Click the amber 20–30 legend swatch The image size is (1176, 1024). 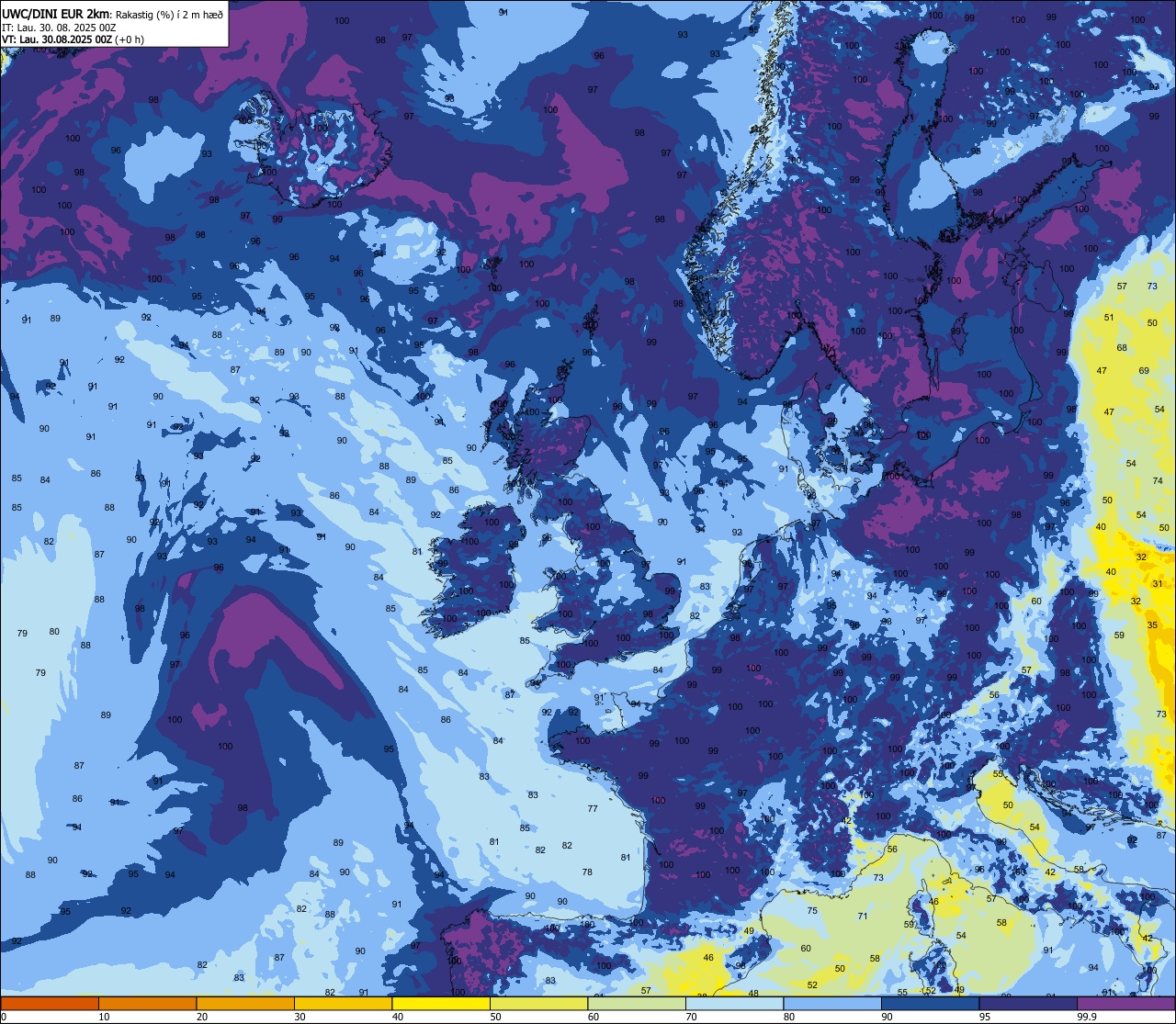click(x=245, y=1003)
